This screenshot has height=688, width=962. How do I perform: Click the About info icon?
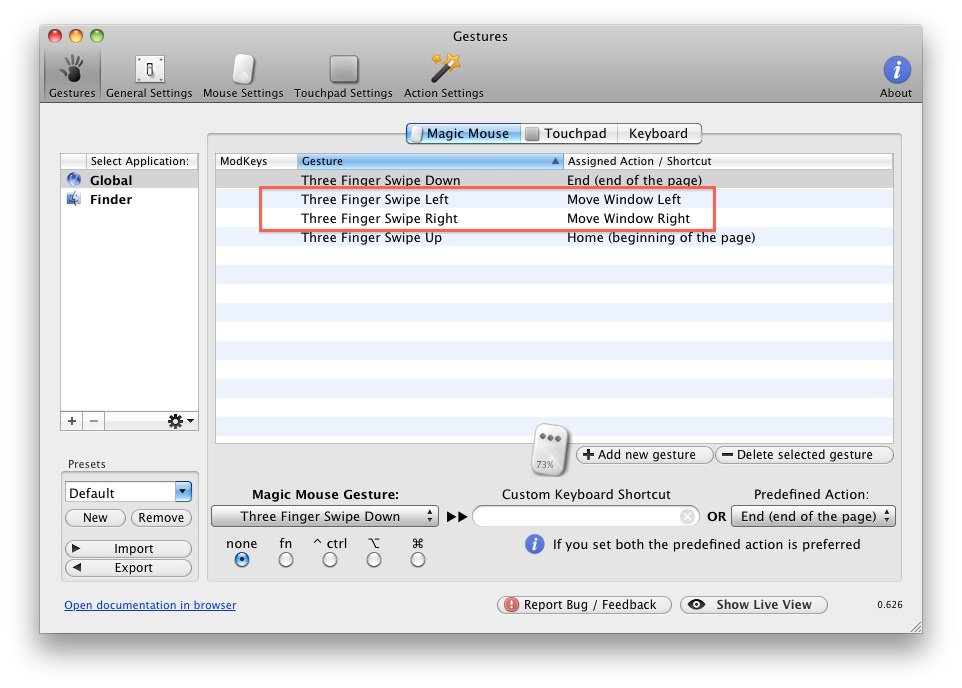pyautogui.click(x=896, y=69)
